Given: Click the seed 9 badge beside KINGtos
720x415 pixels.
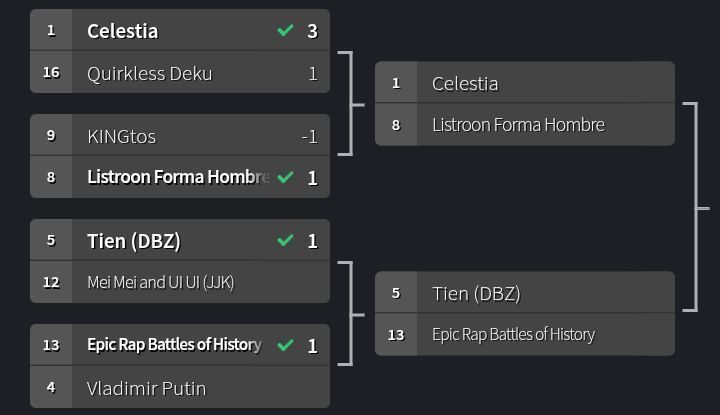Looking at the screenshot, I should (51, 136).
